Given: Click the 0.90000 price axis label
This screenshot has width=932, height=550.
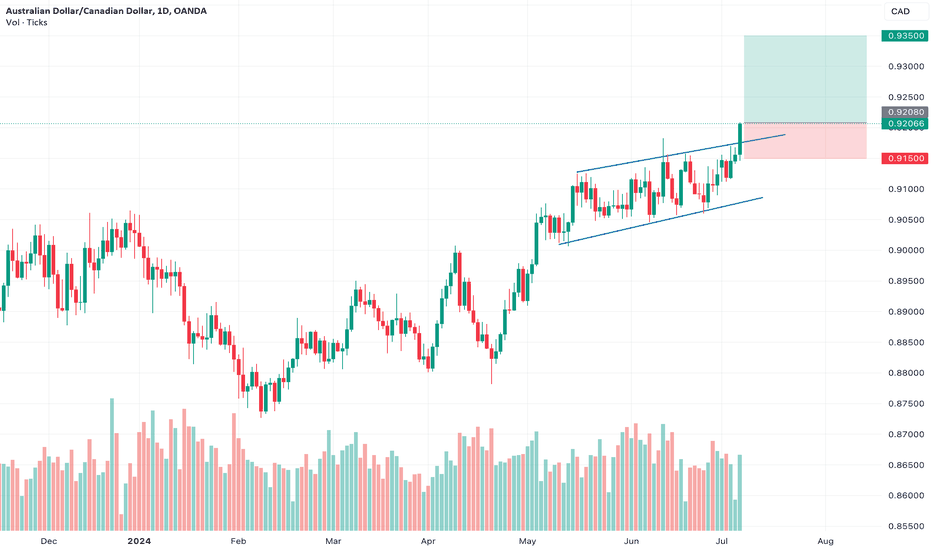Looking at the screenshot, I should 906,250.
